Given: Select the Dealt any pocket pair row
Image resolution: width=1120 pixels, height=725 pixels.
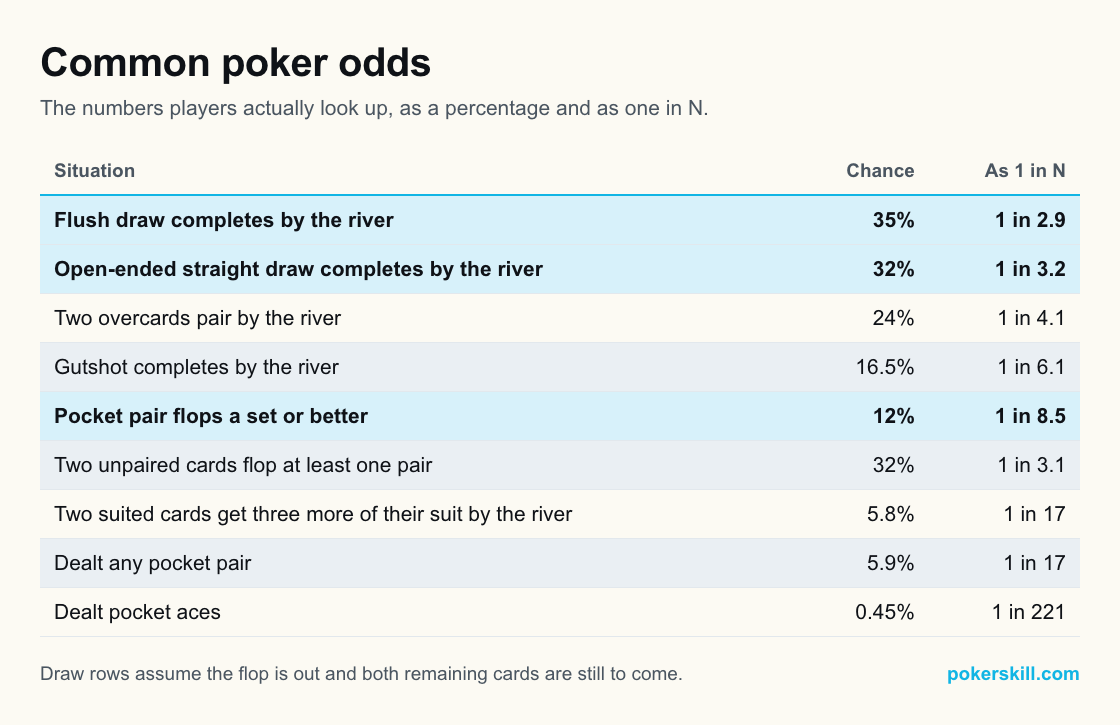Looking at the screenshot, I should 560,563.
